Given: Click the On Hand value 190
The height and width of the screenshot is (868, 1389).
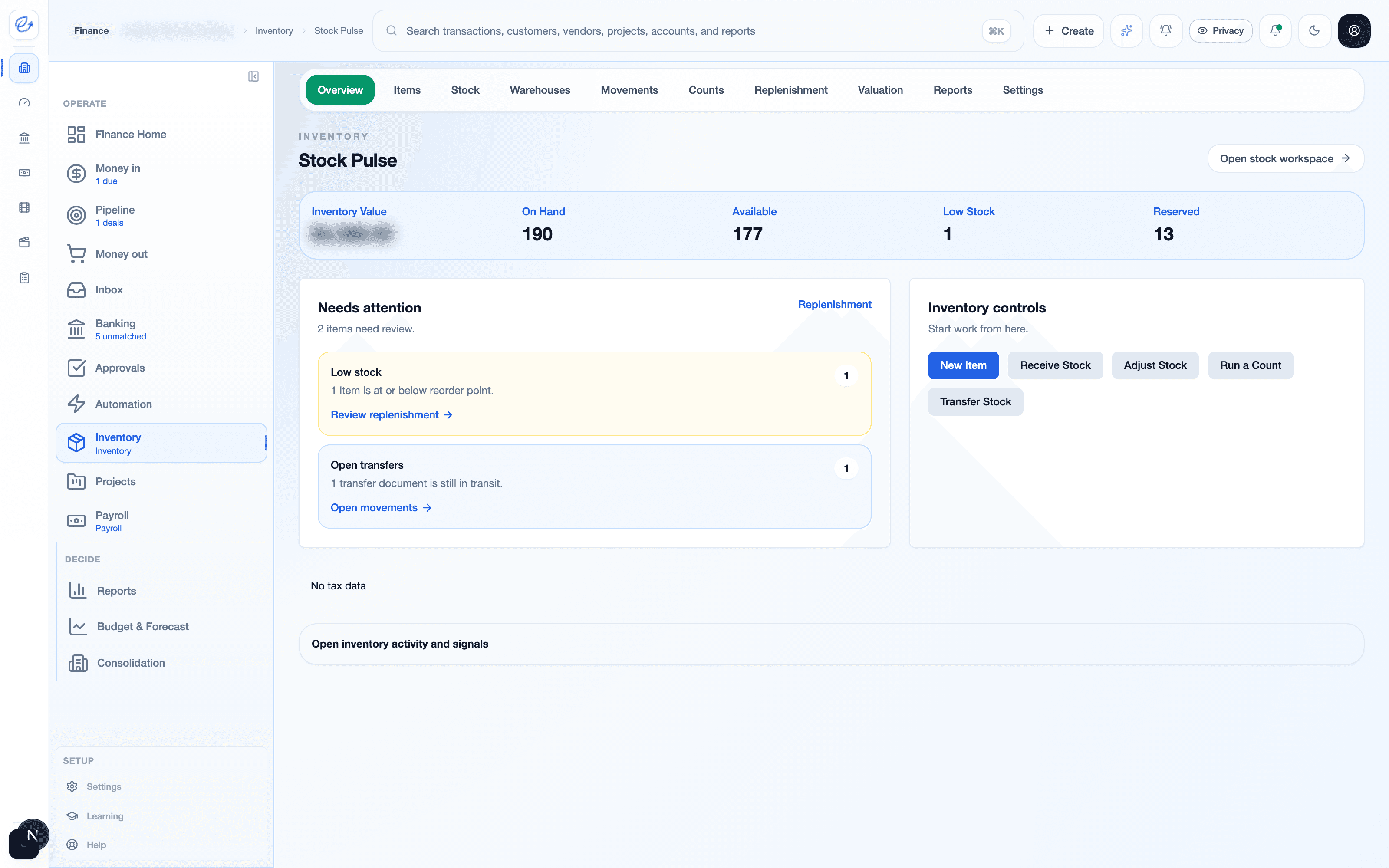Looking at the screenshot, I should tap(537, 234).
